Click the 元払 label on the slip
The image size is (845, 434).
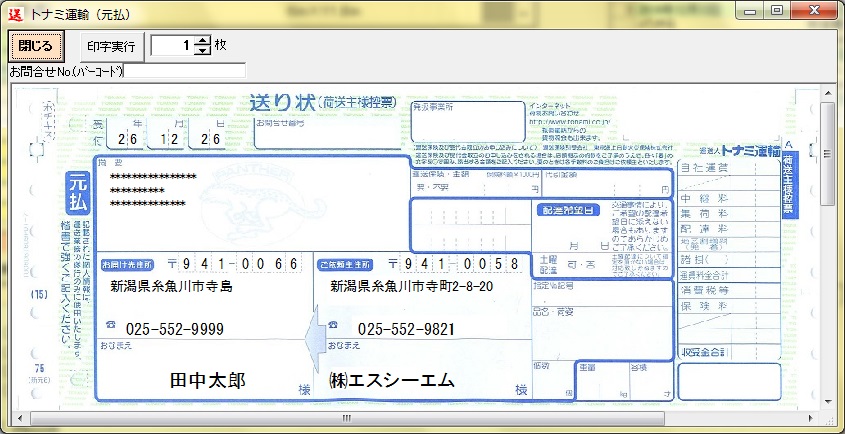pos(78,193)
